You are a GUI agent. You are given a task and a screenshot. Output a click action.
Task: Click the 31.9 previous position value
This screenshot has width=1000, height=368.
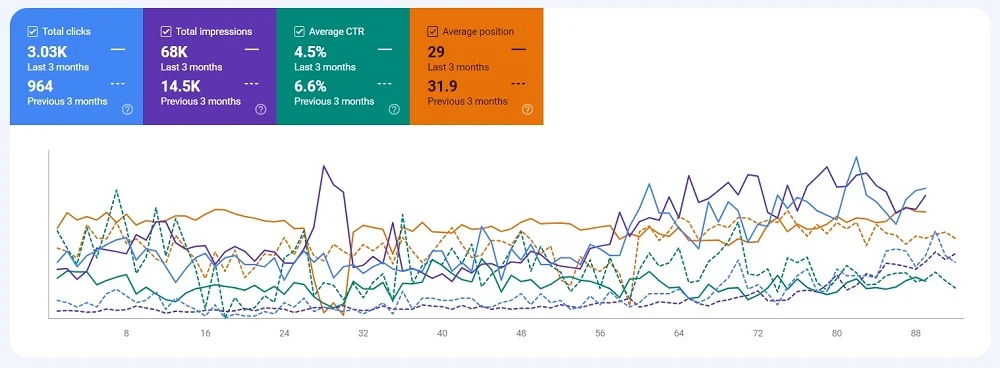pos(443,86)
